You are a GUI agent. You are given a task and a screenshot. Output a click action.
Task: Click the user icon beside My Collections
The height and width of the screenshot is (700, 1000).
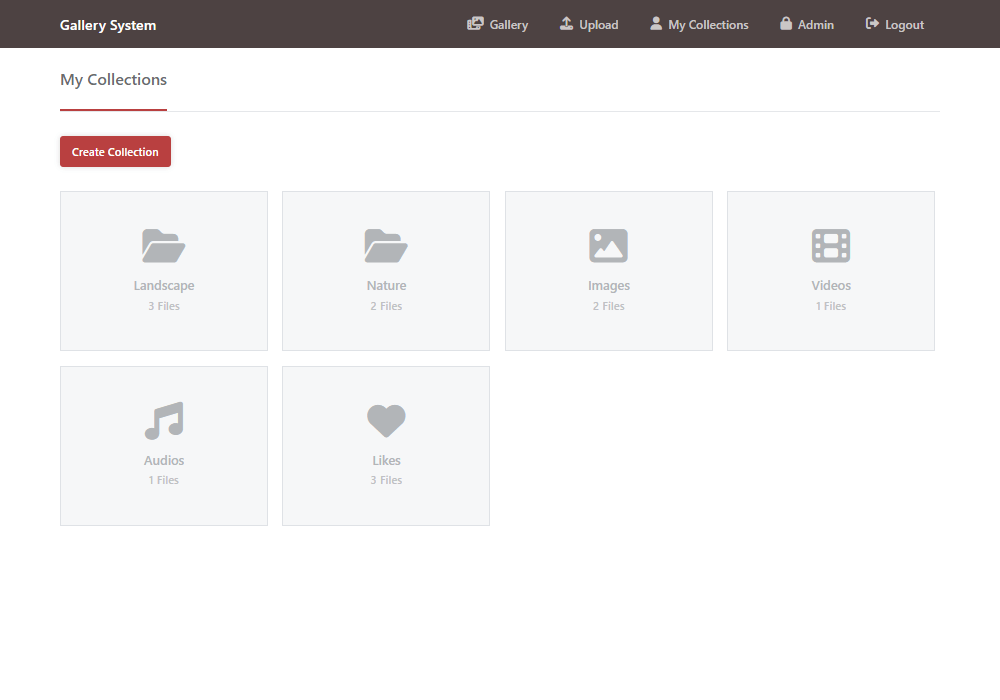click(656, 24)
